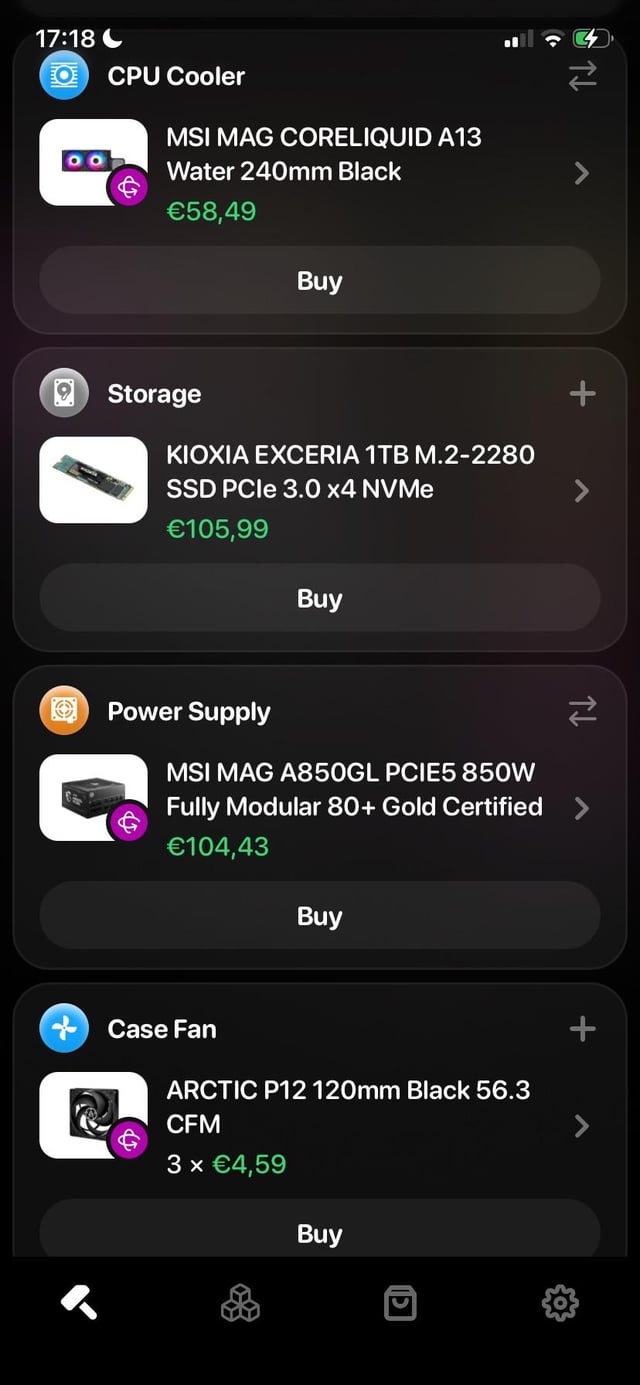This screenshot has height=1385, width=640.
Task: Tap the CPU Cooler category icon
Action: point(64,76)
